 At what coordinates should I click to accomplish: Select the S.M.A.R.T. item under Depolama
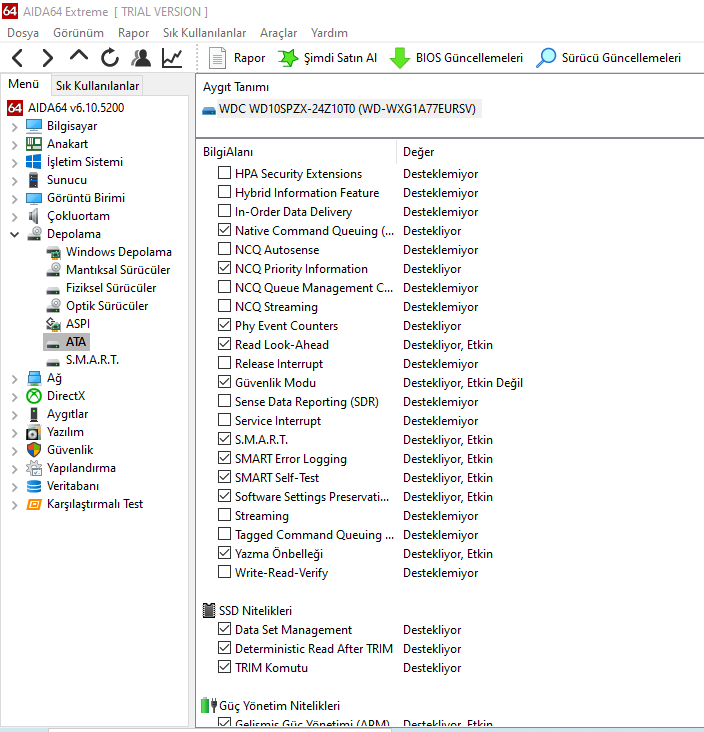click(92, 360)
